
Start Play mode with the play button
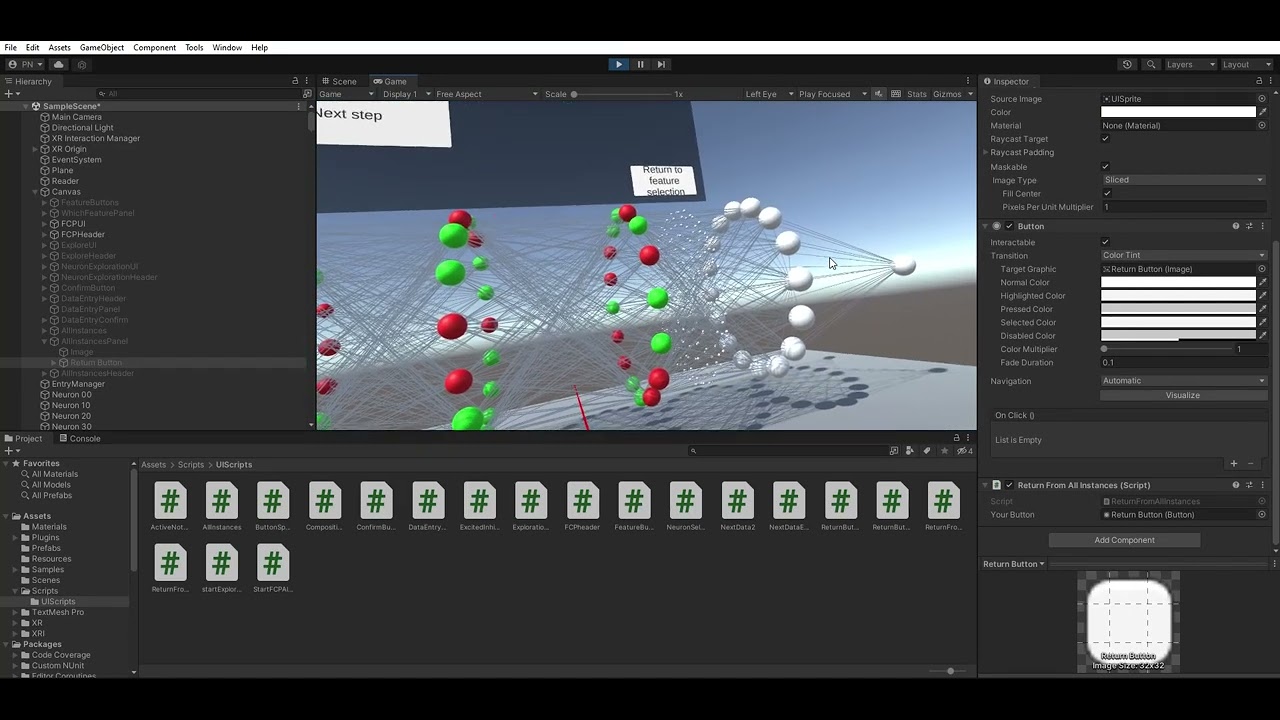click(x=619, y=64)
